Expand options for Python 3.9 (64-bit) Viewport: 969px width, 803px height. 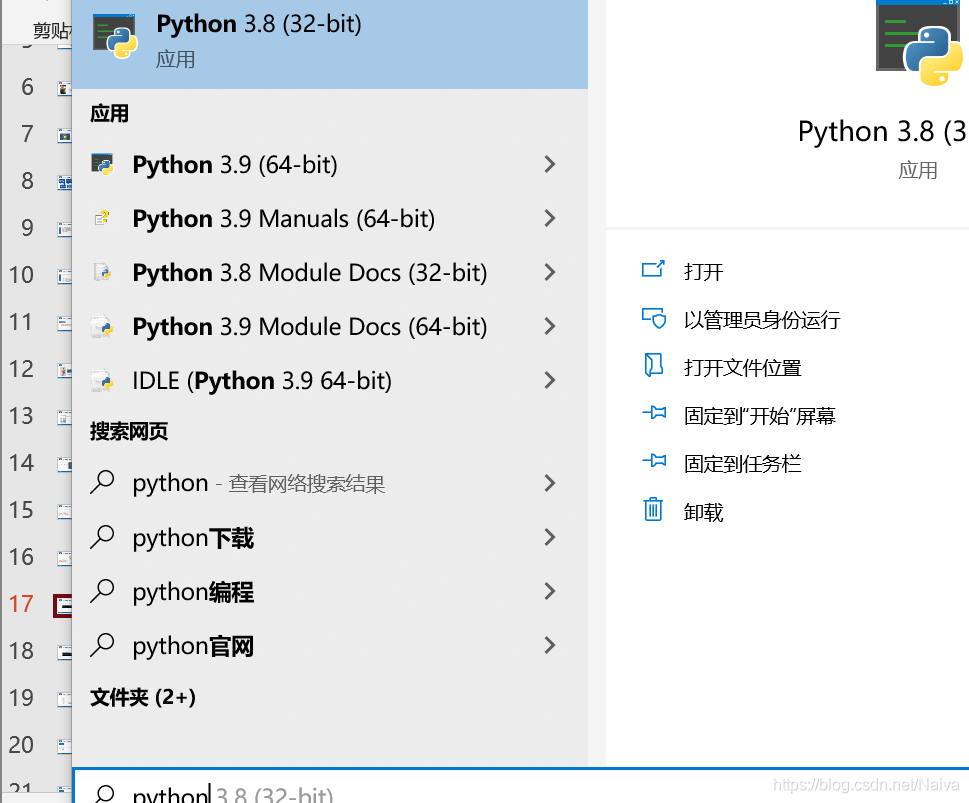coord(549,164)
